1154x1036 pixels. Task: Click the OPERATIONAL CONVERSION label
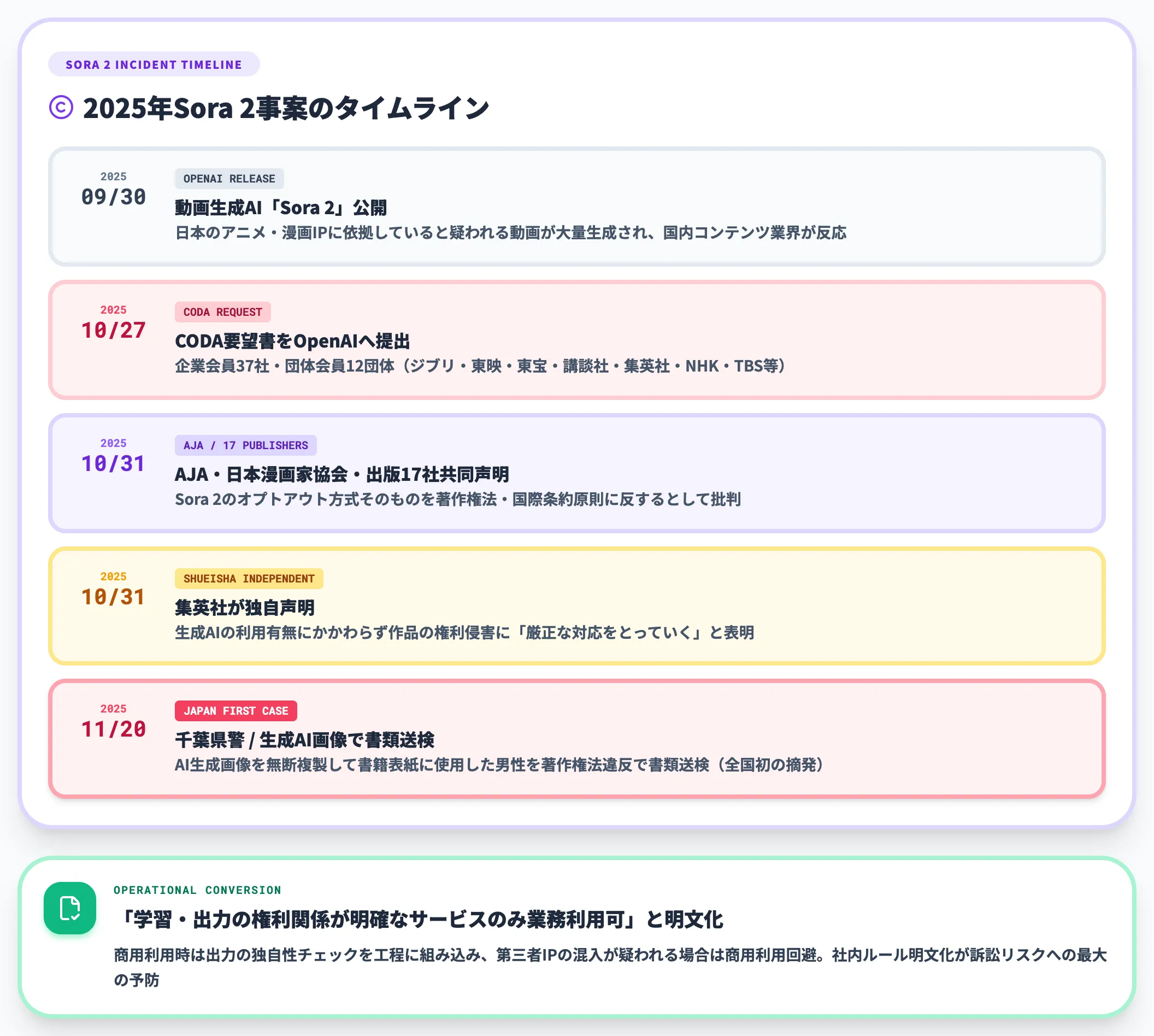(198, 890)
